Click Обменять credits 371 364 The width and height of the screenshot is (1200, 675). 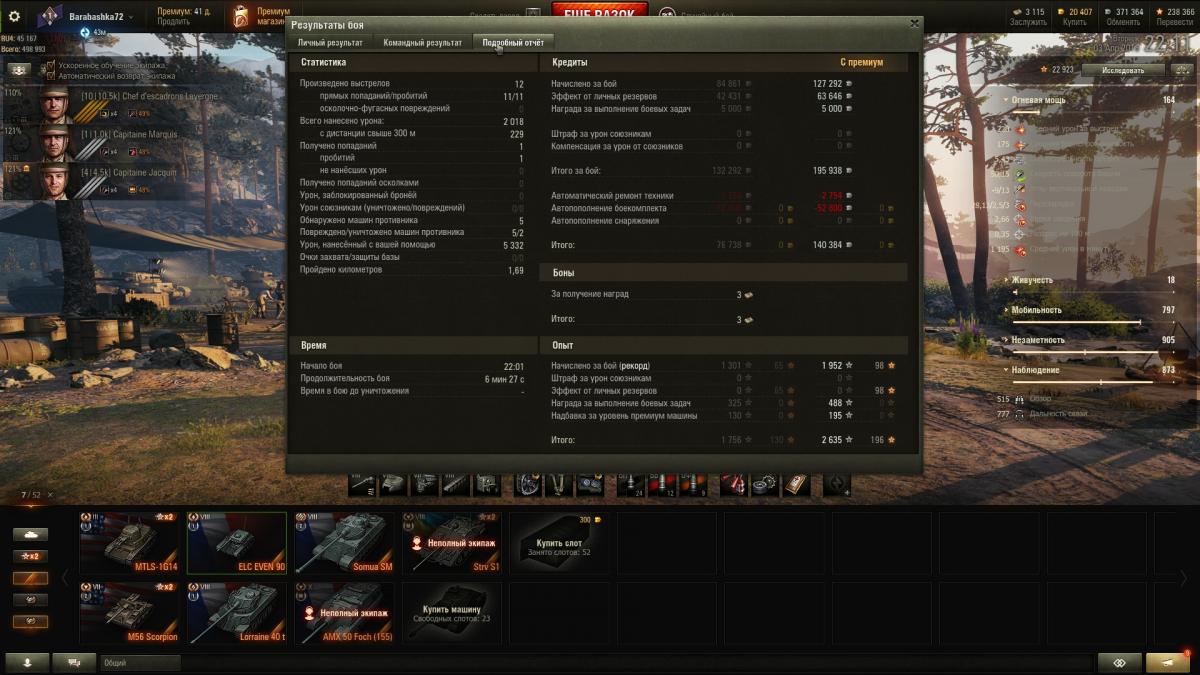[x=1123, y=16]
